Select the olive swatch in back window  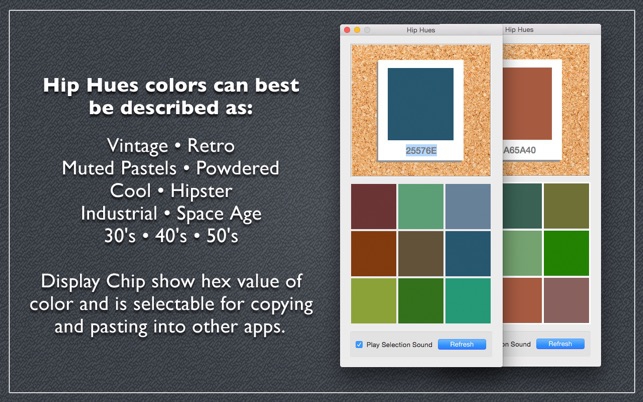(x=566, y=206)
